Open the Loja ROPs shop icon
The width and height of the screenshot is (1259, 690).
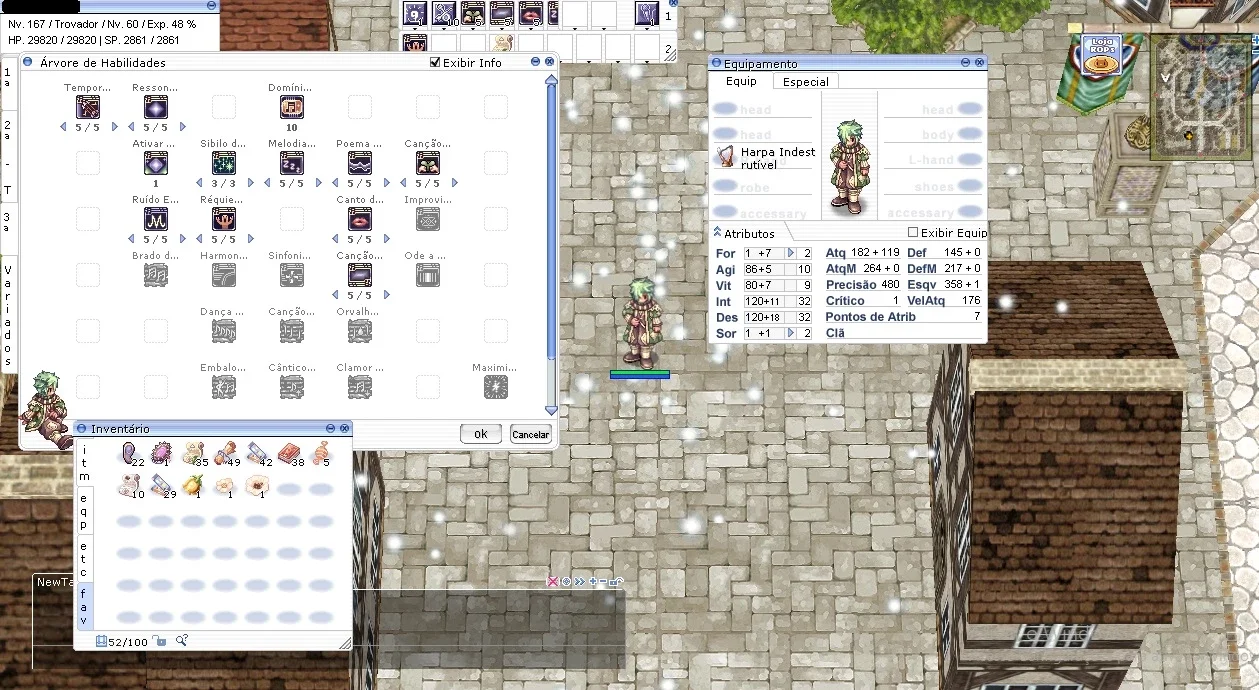point(1102,55)
